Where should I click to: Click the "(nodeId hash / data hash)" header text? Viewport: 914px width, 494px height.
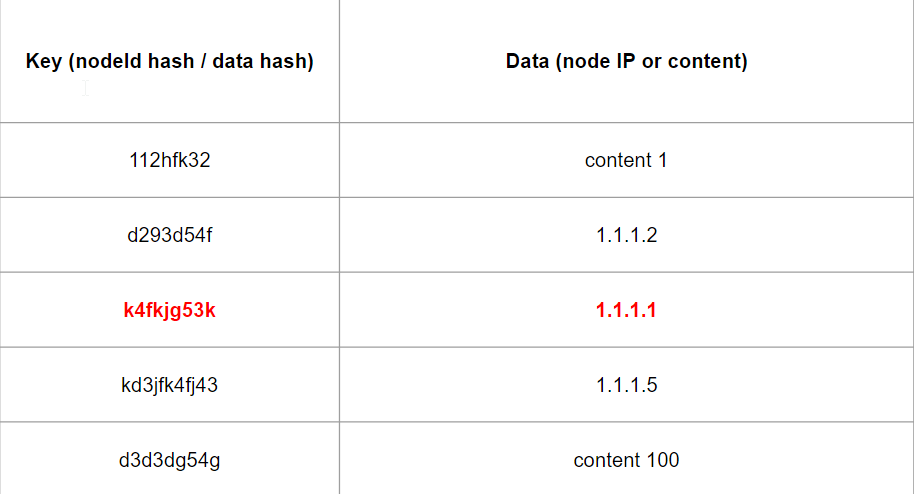click(188, 62)
